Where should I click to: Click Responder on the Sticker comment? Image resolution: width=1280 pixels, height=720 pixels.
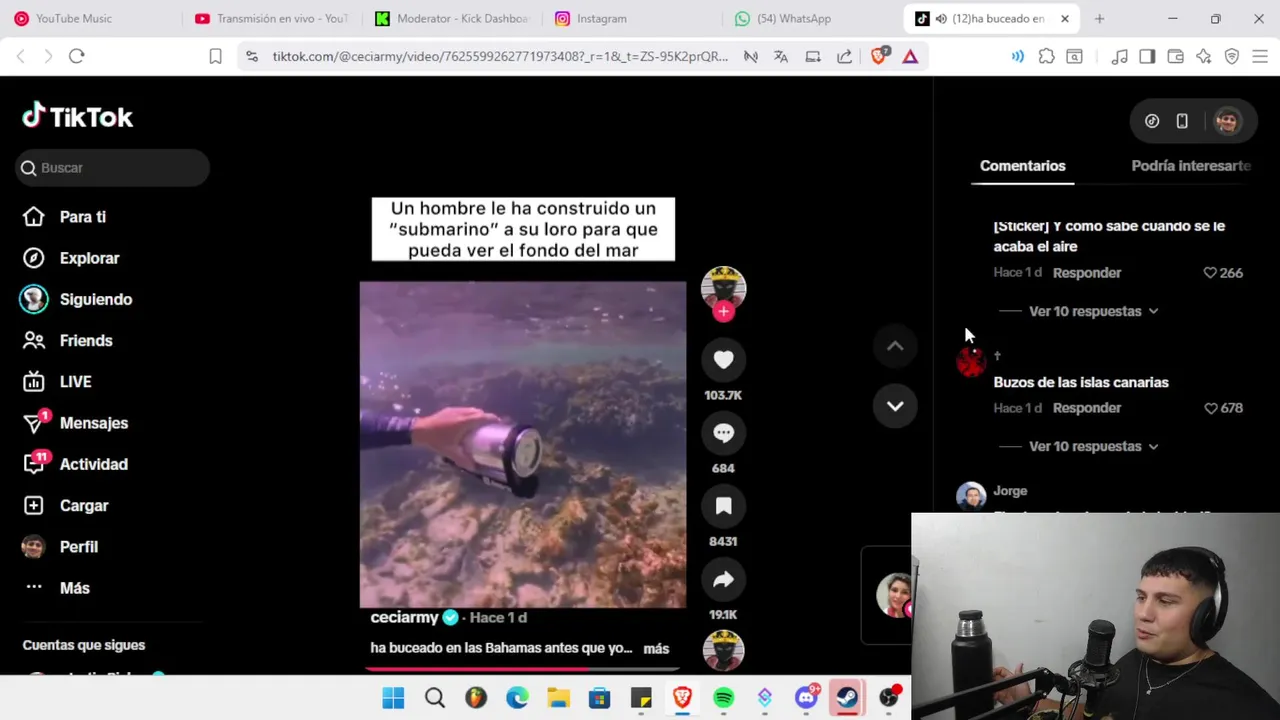click(1087, 273)
